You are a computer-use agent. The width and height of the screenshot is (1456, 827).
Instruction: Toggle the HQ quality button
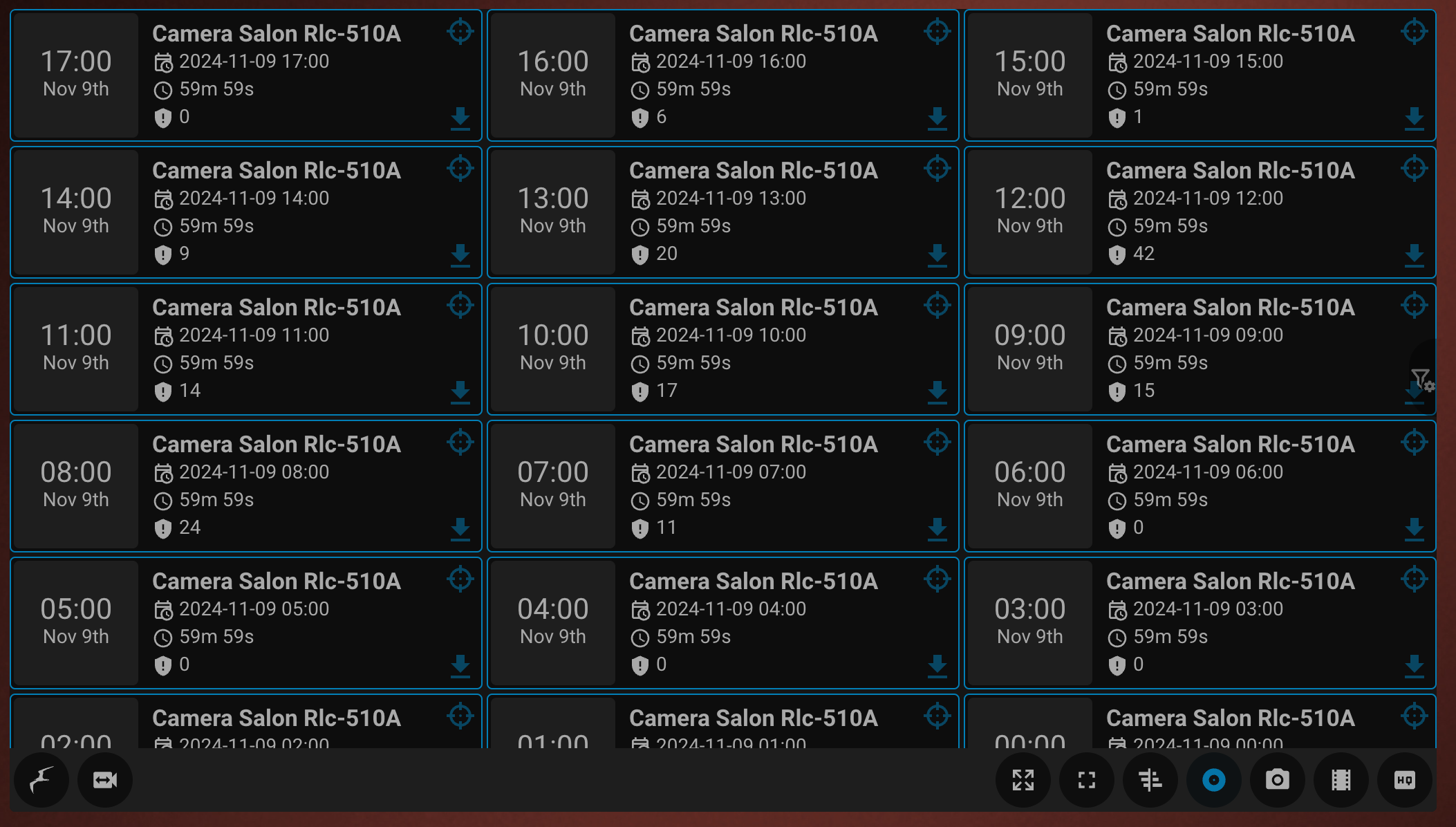[1405, 780]
